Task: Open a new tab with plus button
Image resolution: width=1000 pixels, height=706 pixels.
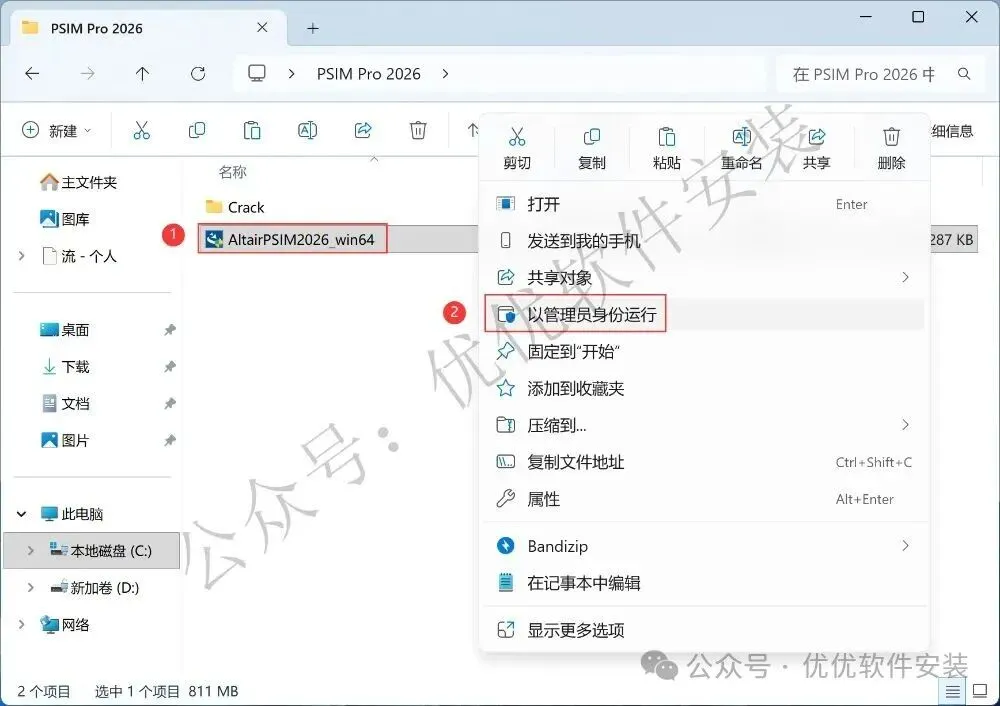Action: (312, 28)
